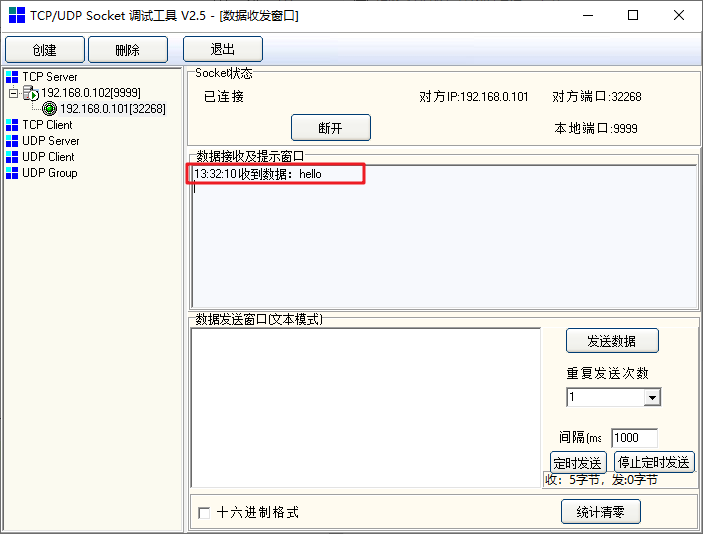This screenshot has width=703, height=534.
Task: Click the application logo in title bar
Action: pos(17,15)
